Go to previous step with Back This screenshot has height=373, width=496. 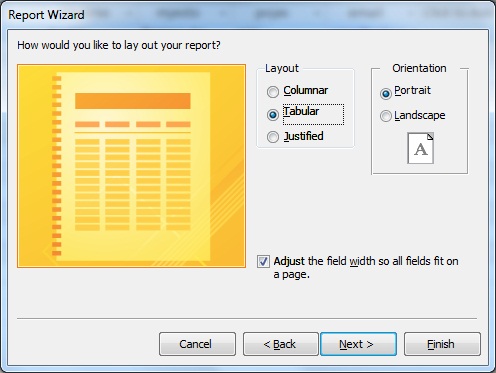coord(281,344)
